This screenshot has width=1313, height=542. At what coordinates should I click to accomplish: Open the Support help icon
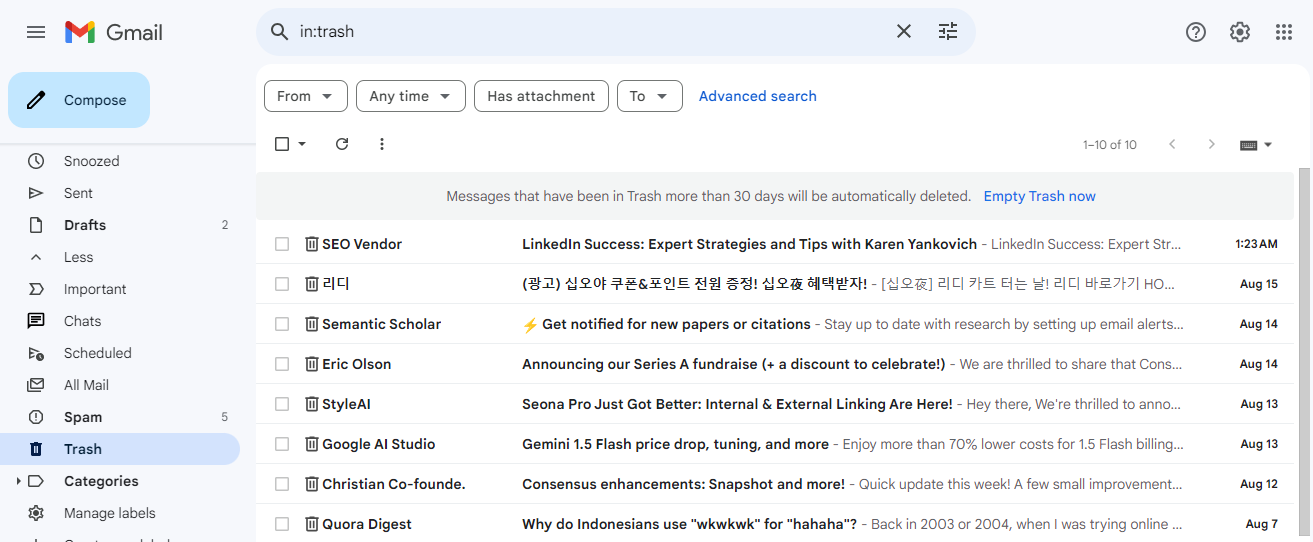pyautogui.click(x=1196, y=32)
